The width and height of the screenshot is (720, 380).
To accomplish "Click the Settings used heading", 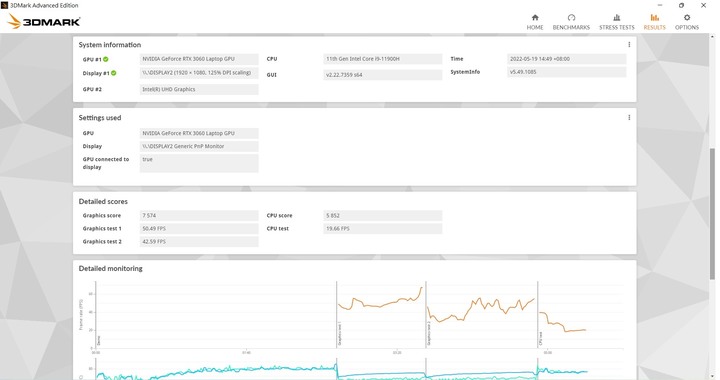I will coord(100,117).
